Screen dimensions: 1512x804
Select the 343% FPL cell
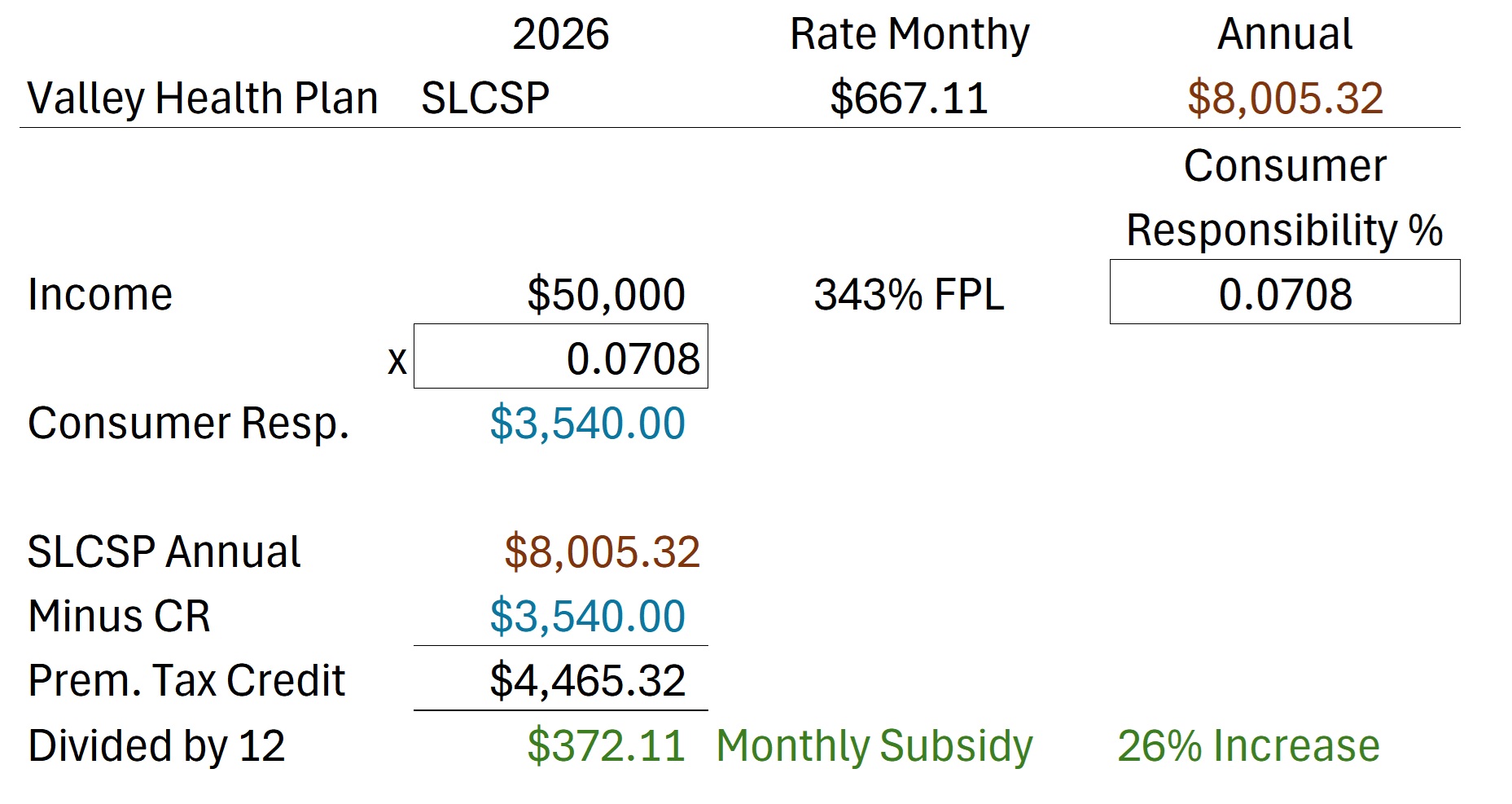click(x=909, y=294)
